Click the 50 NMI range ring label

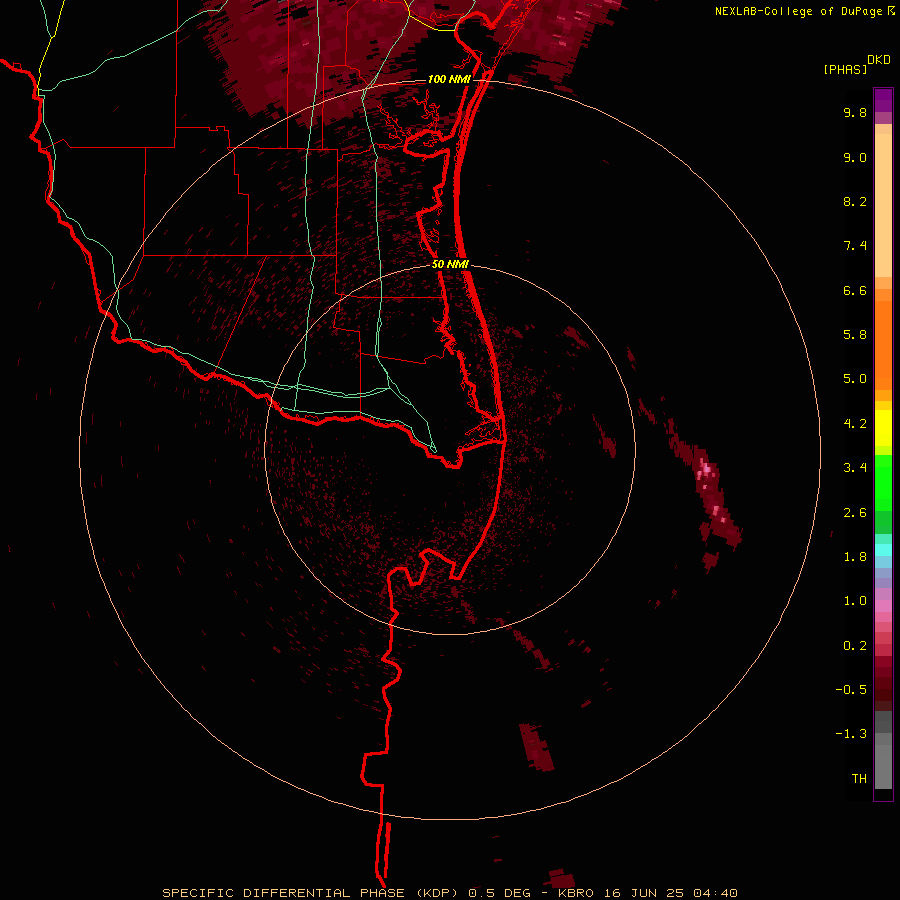pos(450,264)
